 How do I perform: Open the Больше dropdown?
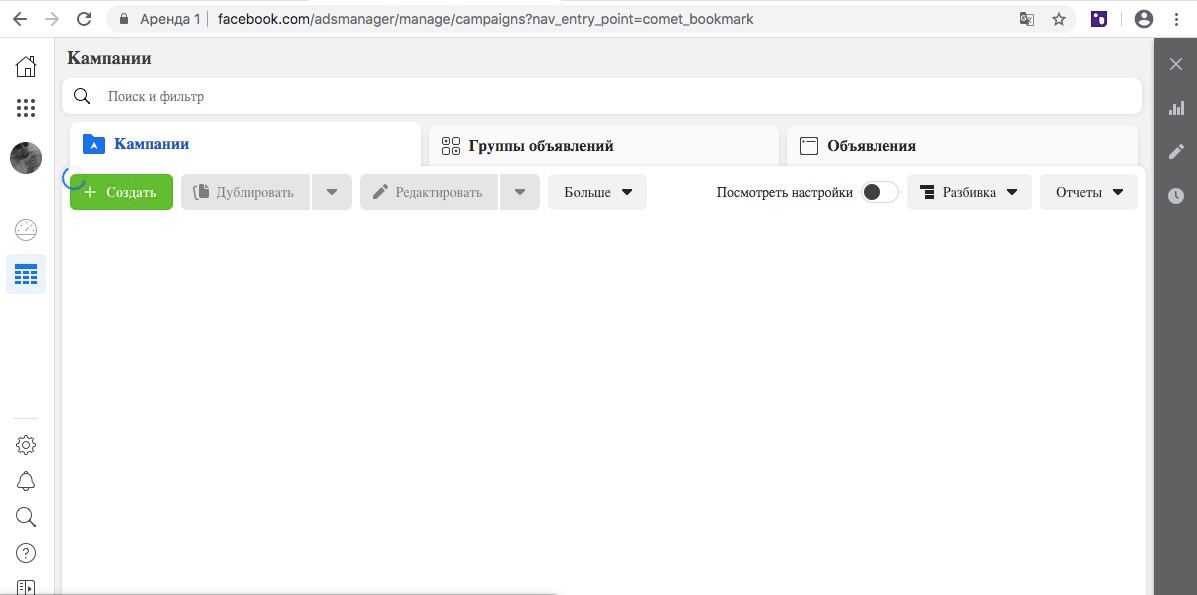597,192
